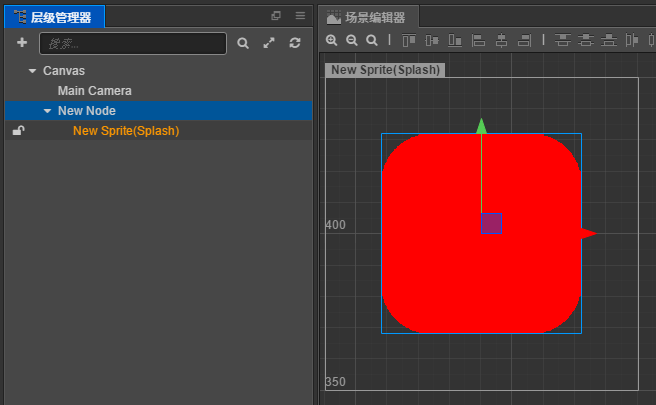This screenshot has width=656, height=405.
Task: Align nodes to vertical center
Action: [432, 40]
